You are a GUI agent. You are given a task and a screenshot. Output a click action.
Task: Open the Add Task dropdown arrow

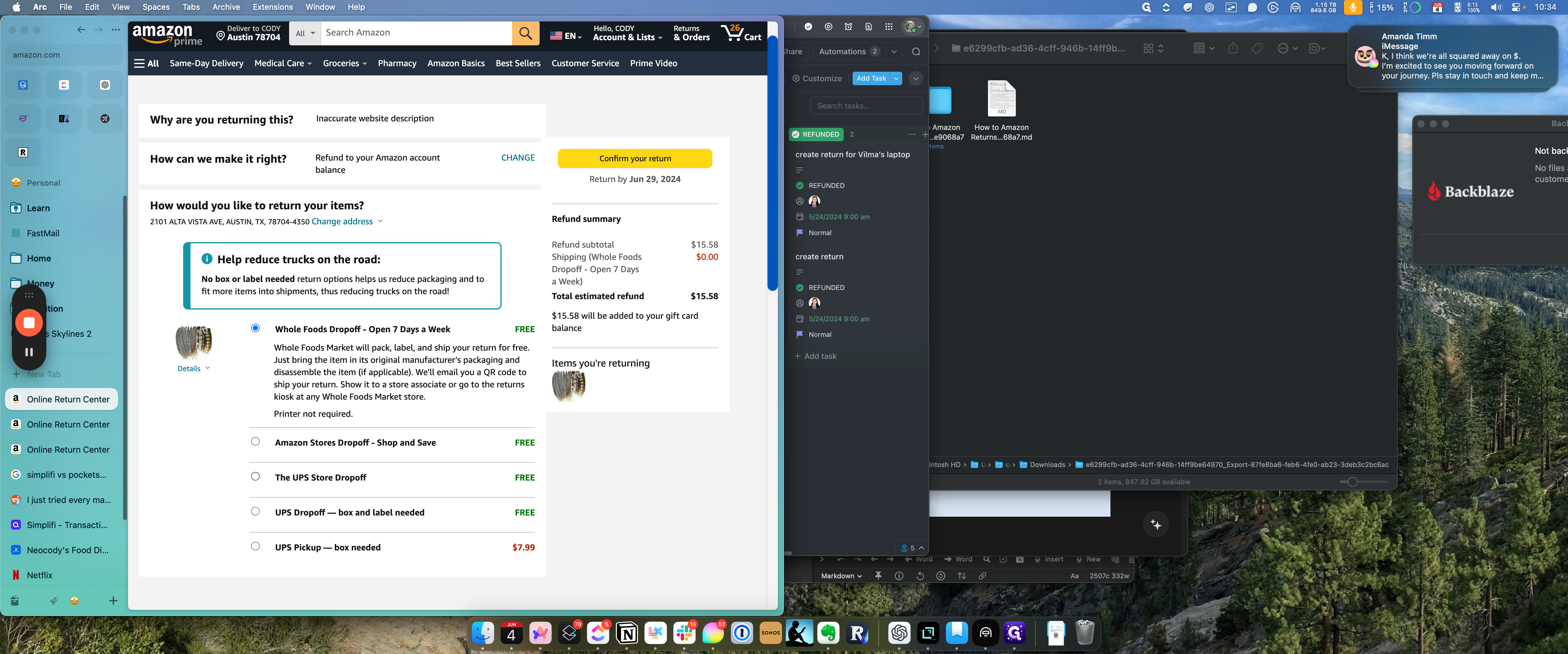896,78
